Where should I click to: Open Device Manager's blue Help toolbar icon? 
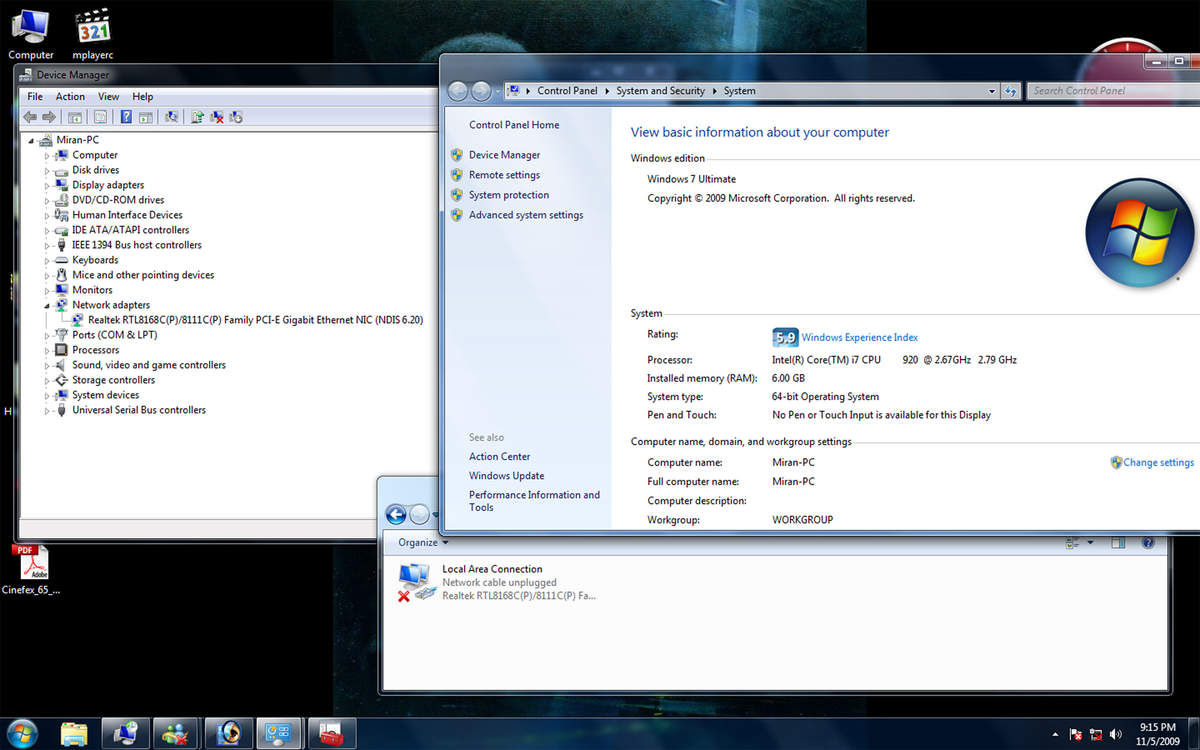click(126, 117)
